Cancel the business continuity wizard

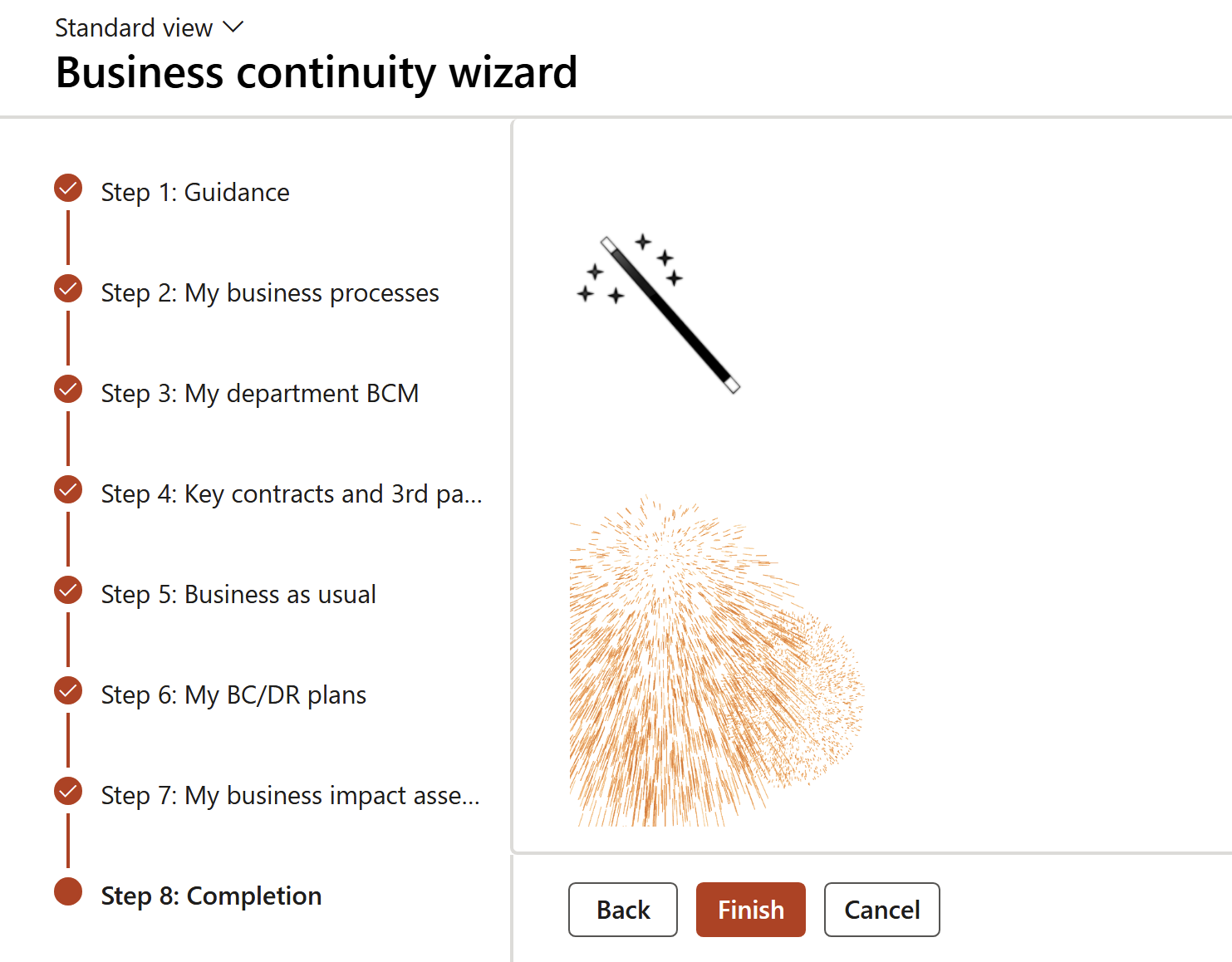coord(881,910)
